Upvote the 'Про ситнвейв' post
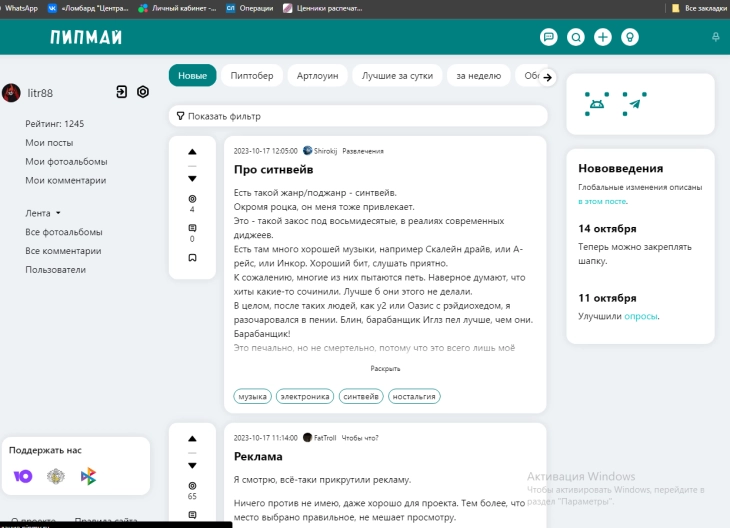 (192, 152)
